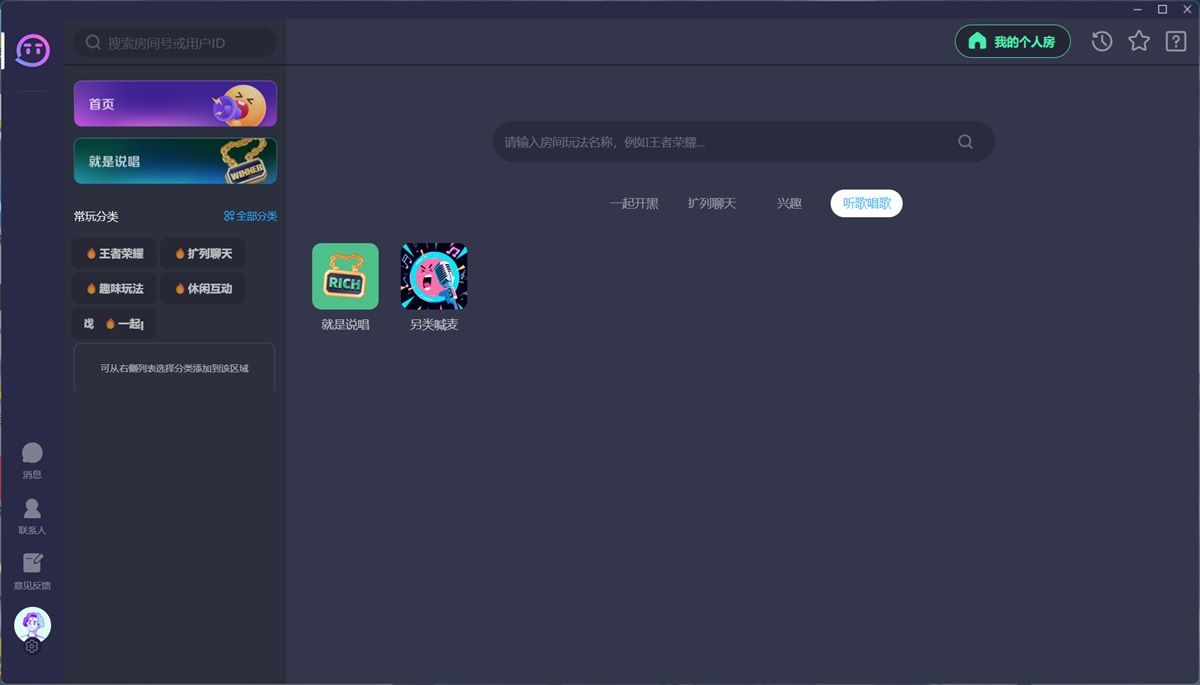The image size is (1200, 685).
Task: Click the search magnifier in room search box
Action: [965, 142]
